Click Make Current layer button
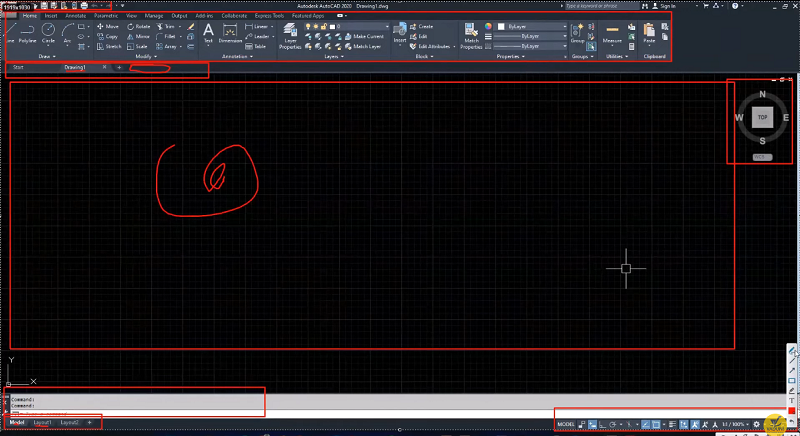The height and width of the screenshot is (436, 800). 364,36
